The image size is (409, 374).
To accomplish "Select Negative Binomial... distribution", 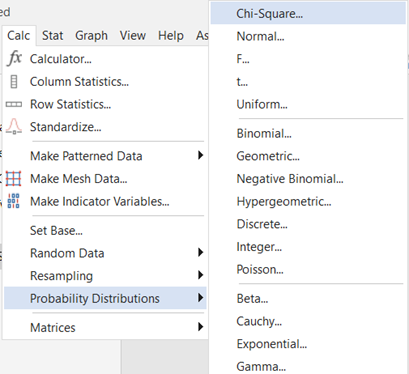I will (x=308, y=179).
